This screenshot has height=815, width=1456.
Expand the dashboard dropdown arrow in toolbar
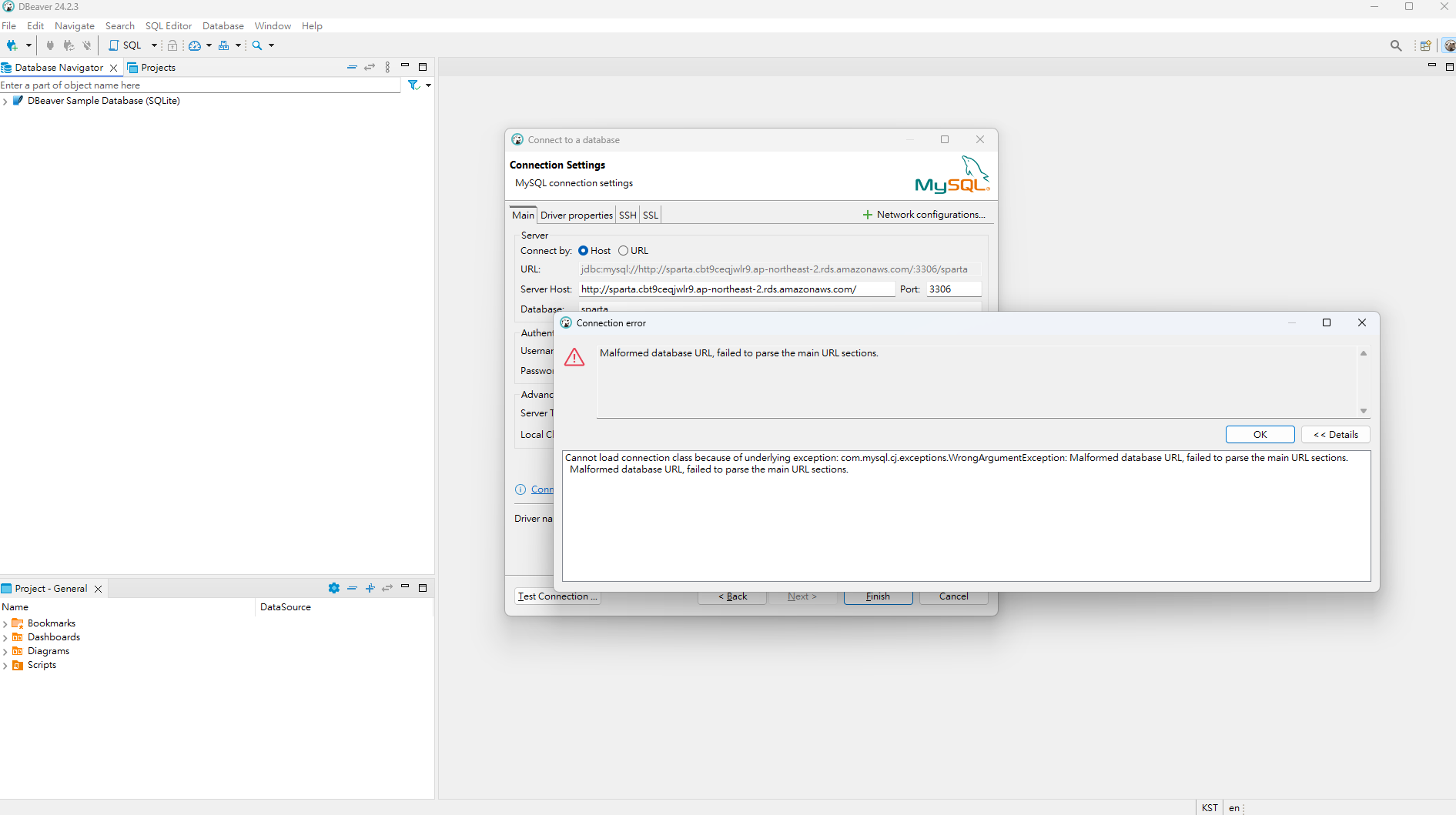[x=209, y=45]
